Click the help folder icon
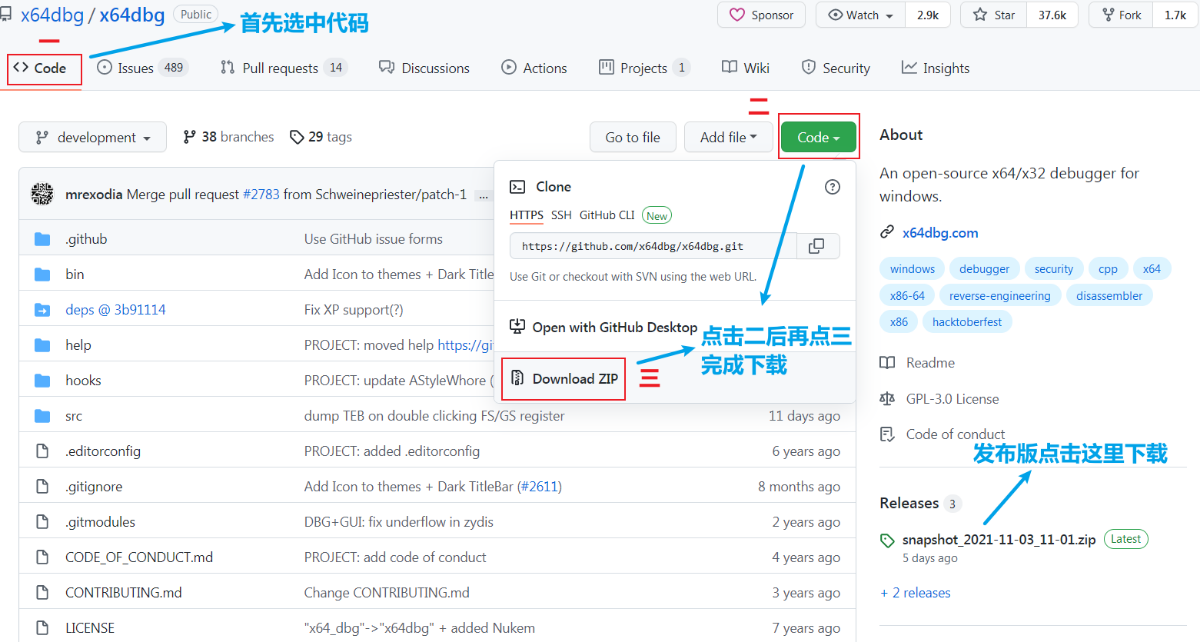Viewport: 1200px width, 642px height. click(x=42, y=345)
